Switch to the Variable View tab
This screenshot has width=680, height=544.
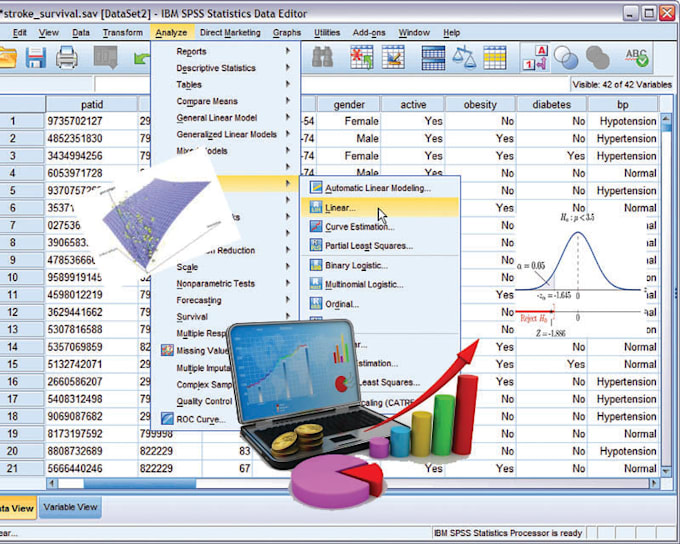point(70,507)
